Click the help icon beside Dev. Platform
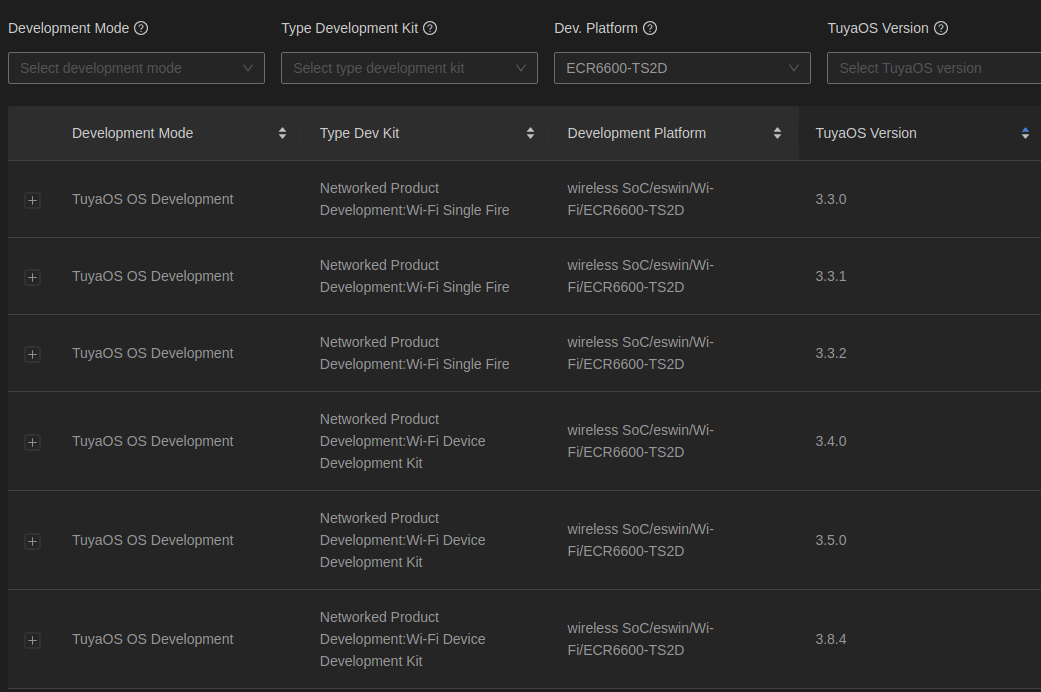The image size is (1041, 692). (x=650, y=28)
